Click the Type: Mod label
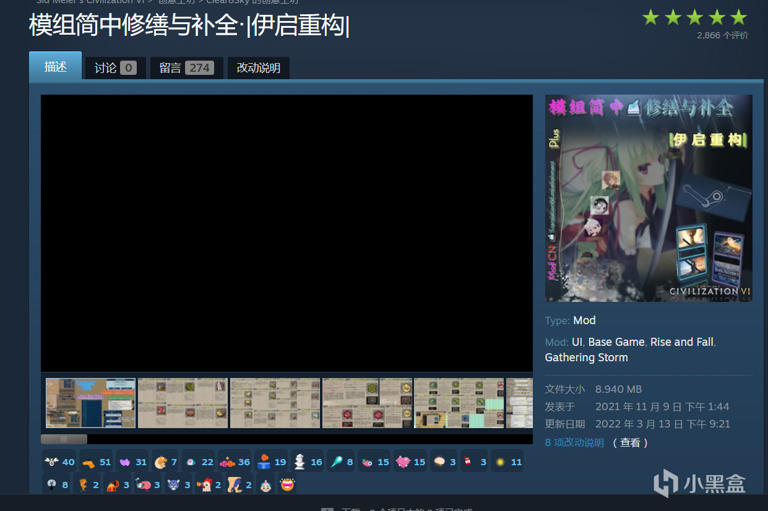Image resolution: width=768 pixels, height=511 pixels. 570,320
